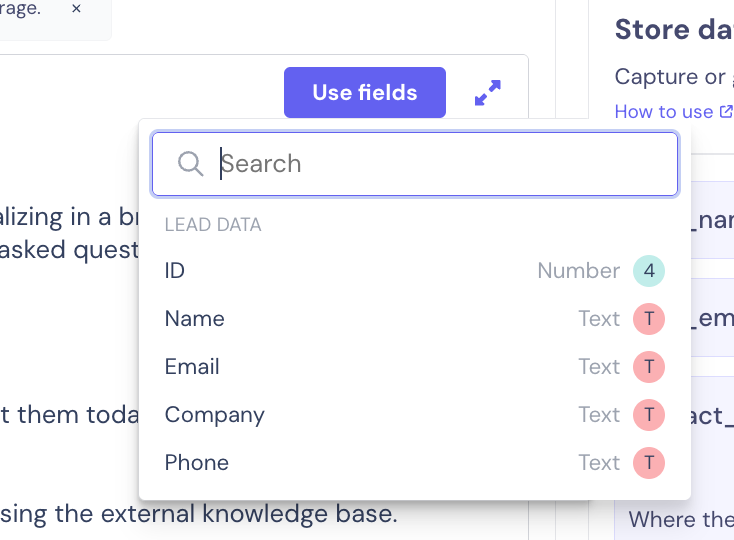
Task: Expand the editor with the arrows icon
Action: 488,93
